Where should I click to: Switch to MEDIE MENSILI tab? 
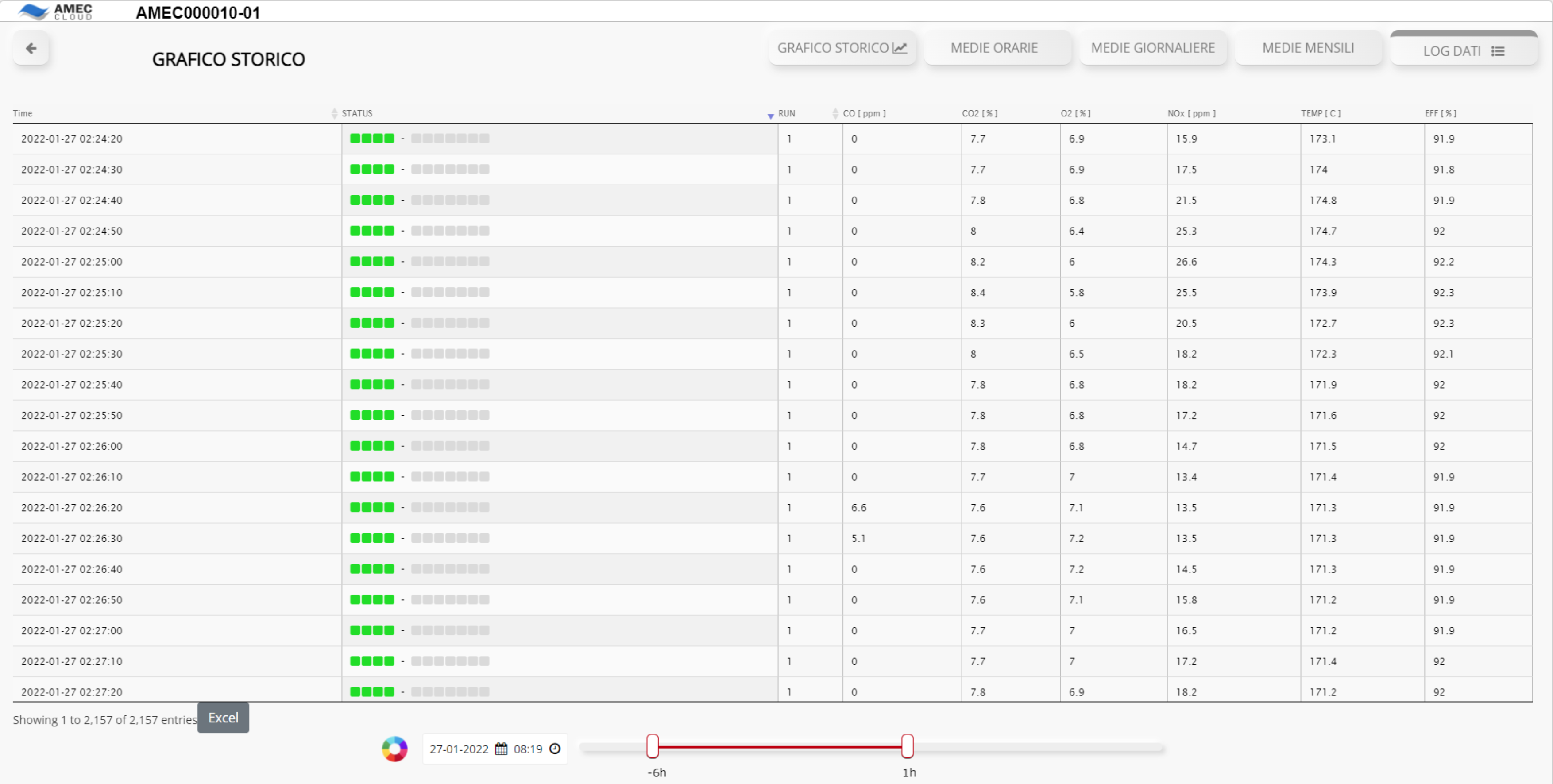pos(1308,48)
